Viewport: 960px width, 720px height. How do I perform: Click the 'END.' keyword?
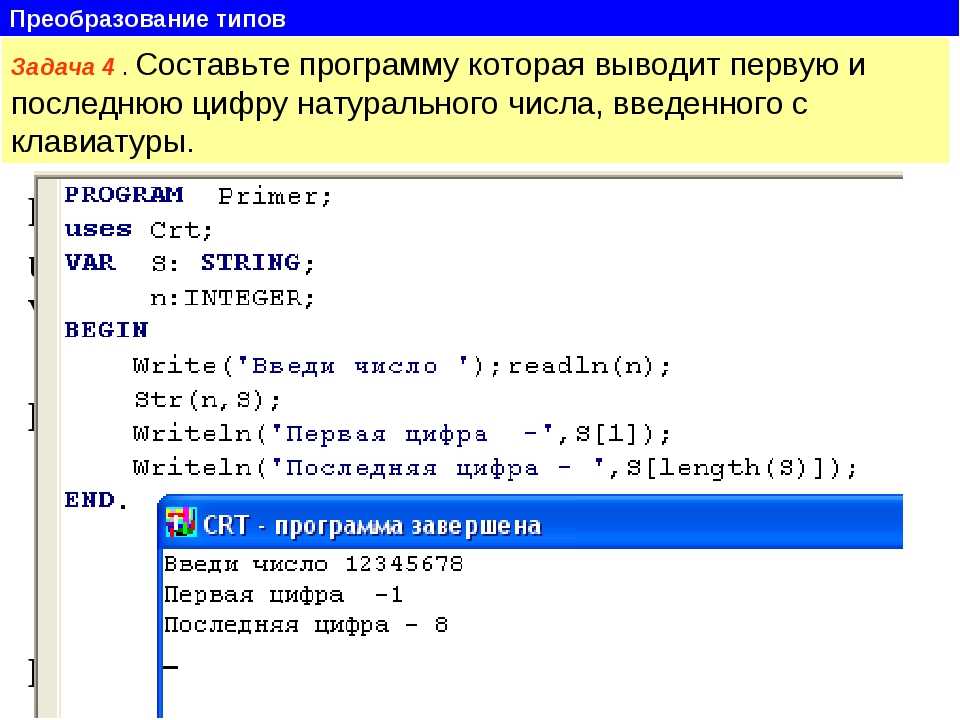(x=96, y=500)
